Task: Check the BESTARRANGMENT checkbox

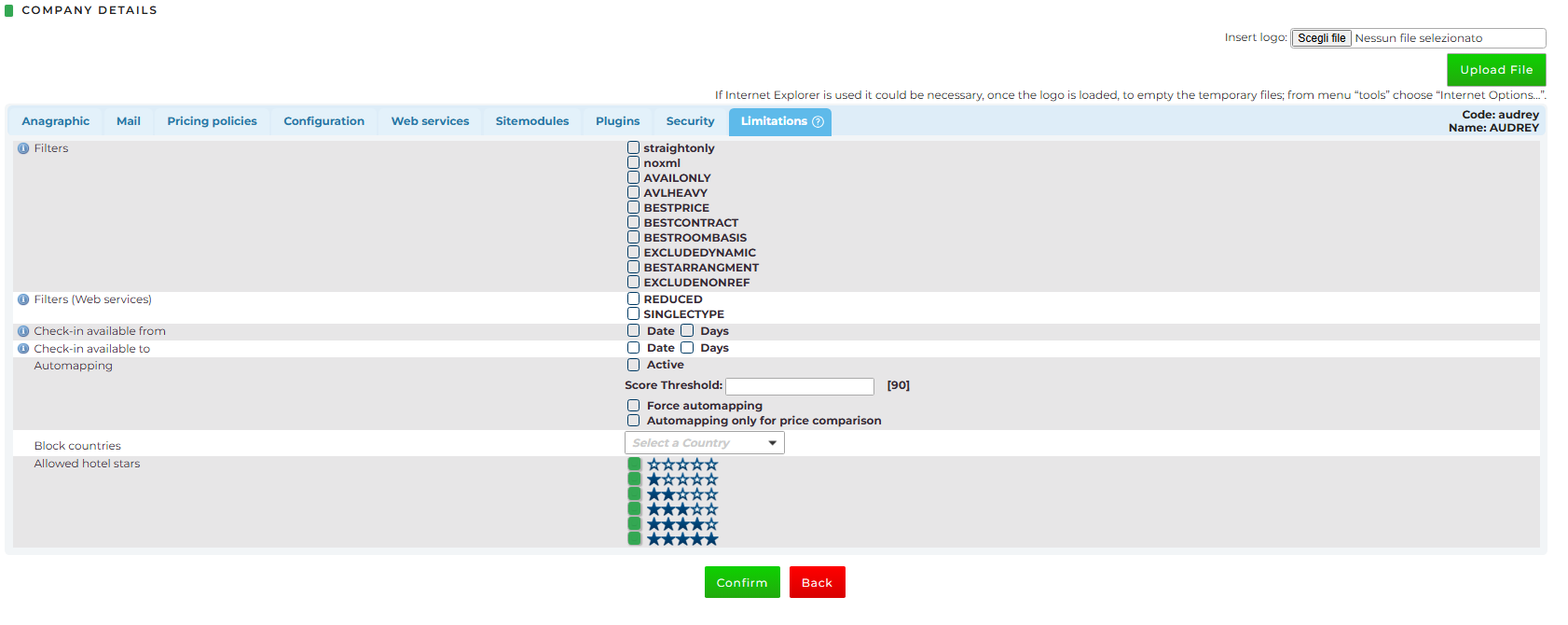Action: (634, 267)
